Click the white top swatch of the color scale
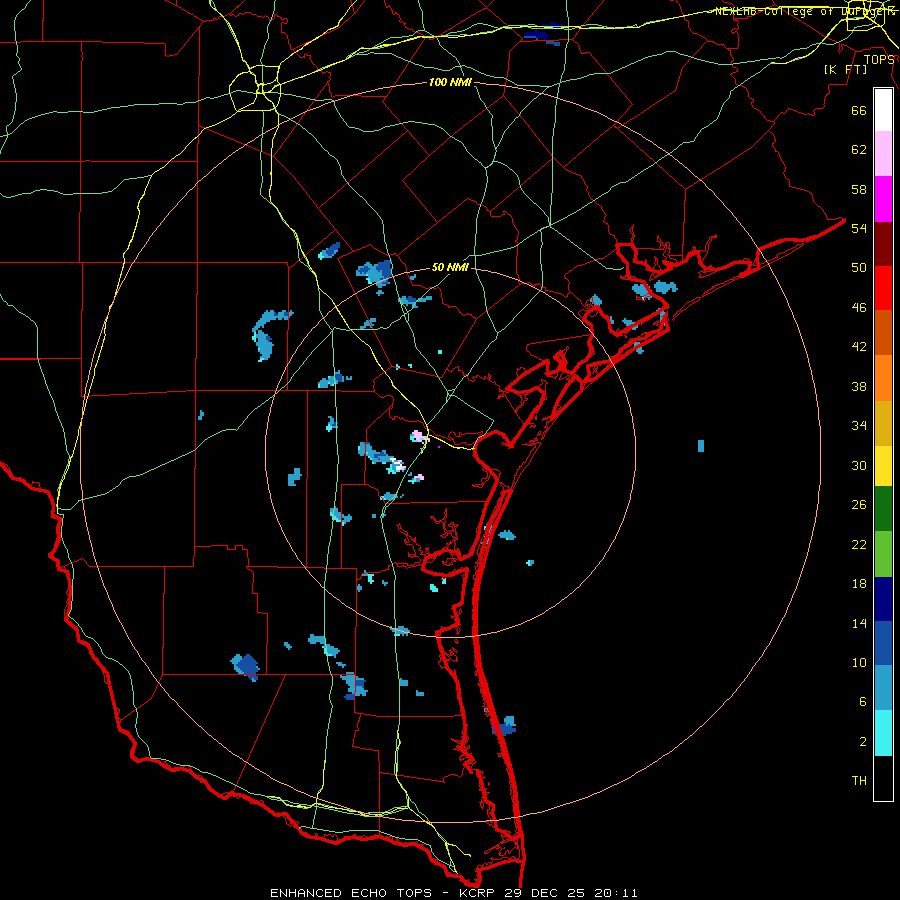The image size is (900, 900). 883,110
